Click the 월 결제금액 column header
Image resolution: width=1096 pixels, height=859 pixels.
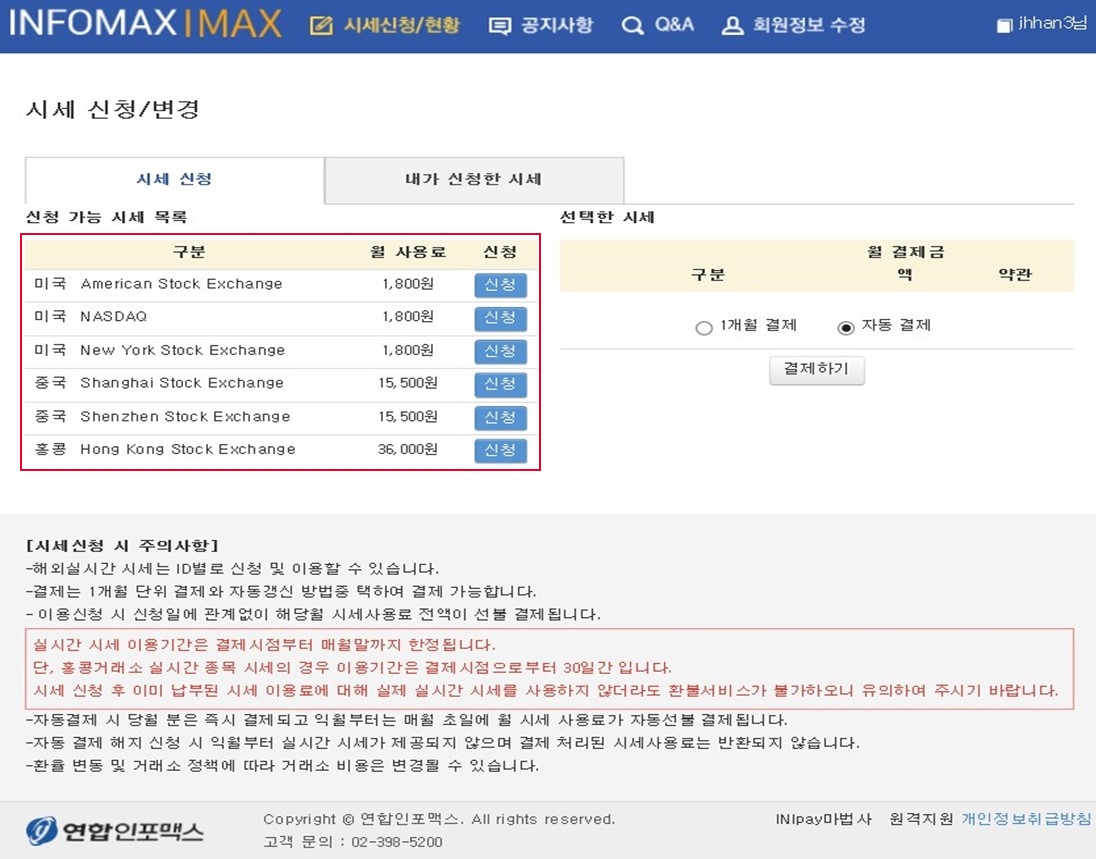(905, 263)
